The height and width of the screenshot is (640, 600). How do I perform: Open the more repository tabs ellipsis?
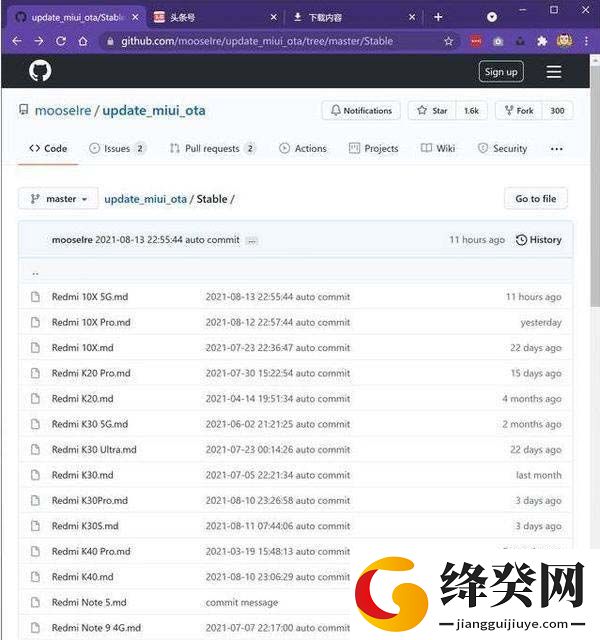coord(556,149)
